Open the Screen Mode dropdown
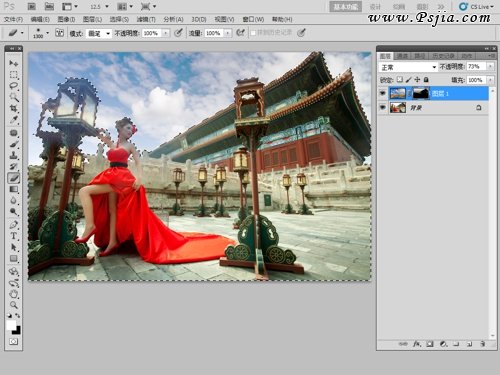Screen dimensions: 500x375 pyautogui.click(x=148, y=6)
